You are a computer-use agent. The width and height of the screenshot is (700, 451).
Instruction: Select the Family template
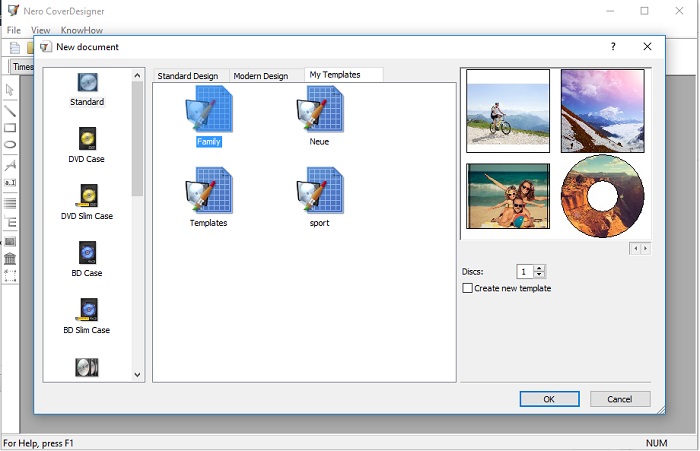coord(209,116)
